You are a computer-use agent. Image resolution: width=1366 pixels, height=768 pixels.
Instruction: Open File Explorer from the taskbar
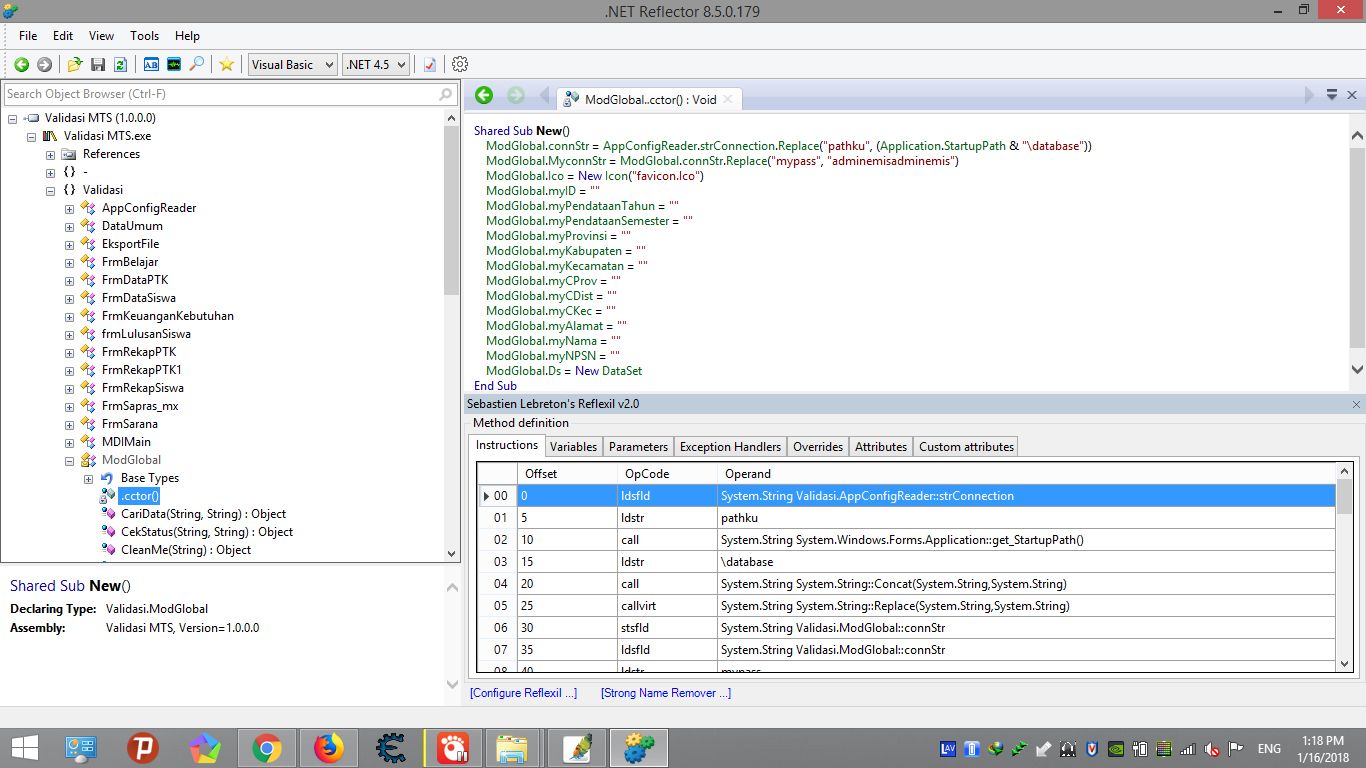click(x=512, y=748)
